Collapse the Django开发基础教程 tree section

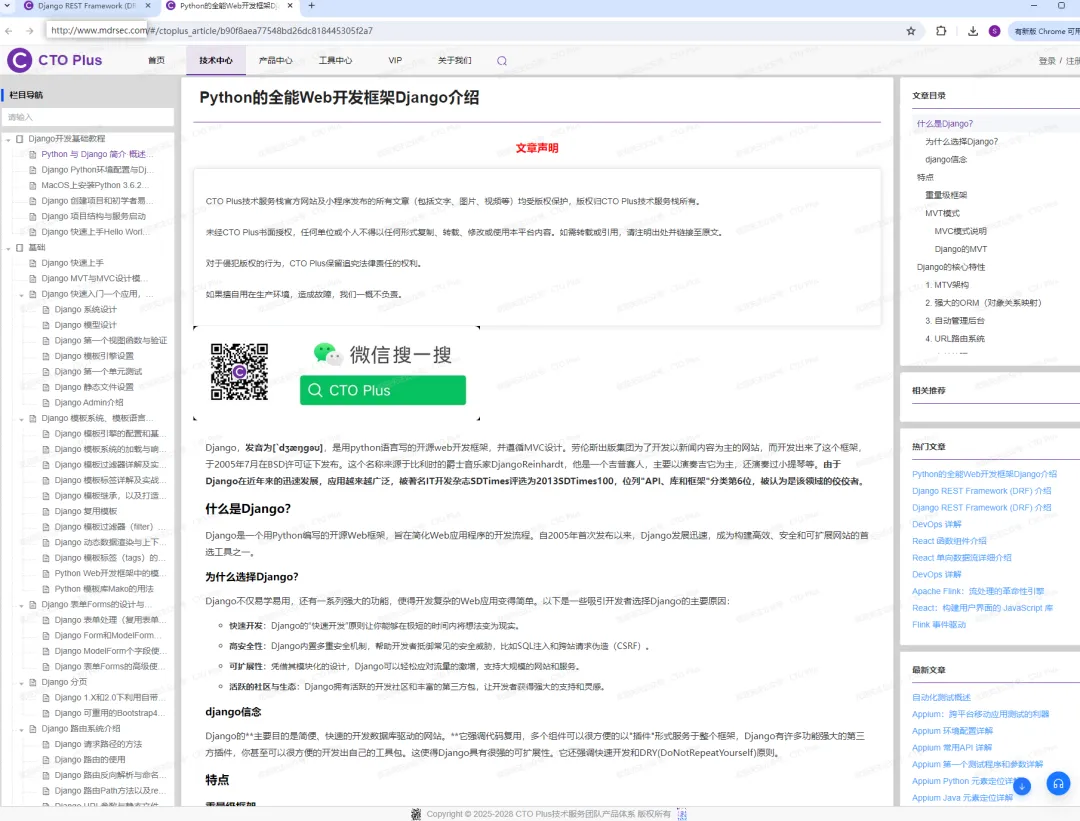(x=8, y=139)
